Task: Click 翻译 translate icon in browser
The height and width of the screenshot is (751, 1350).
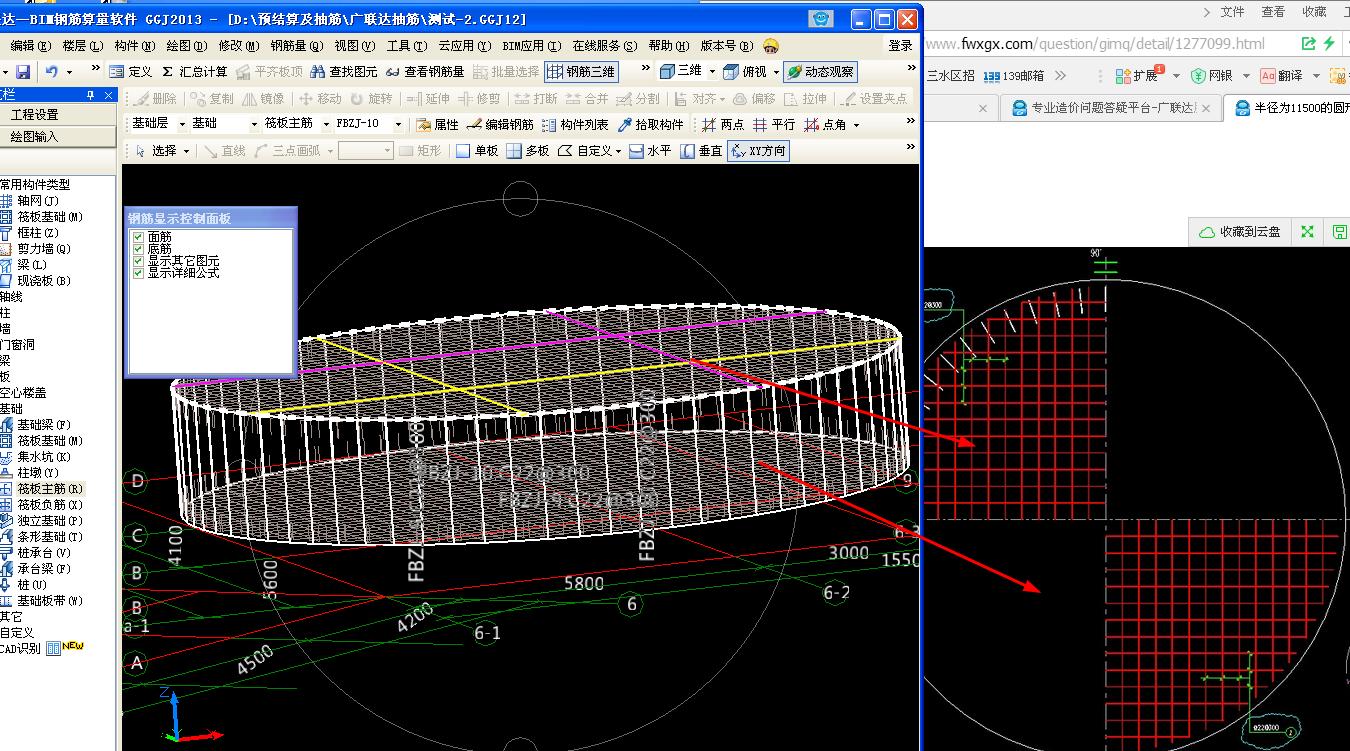Action: pyautogui.click(x=1282, y=75)
